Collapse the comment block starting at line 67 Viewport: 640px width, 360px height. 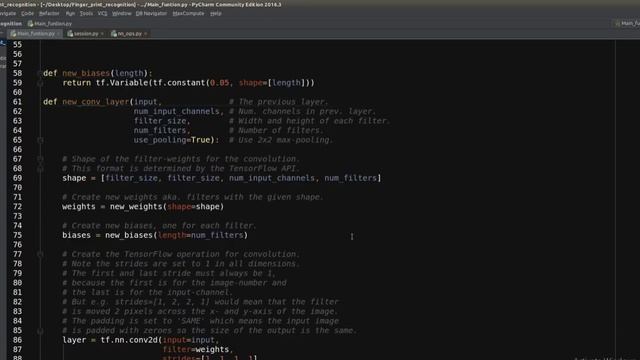(40, 159)
